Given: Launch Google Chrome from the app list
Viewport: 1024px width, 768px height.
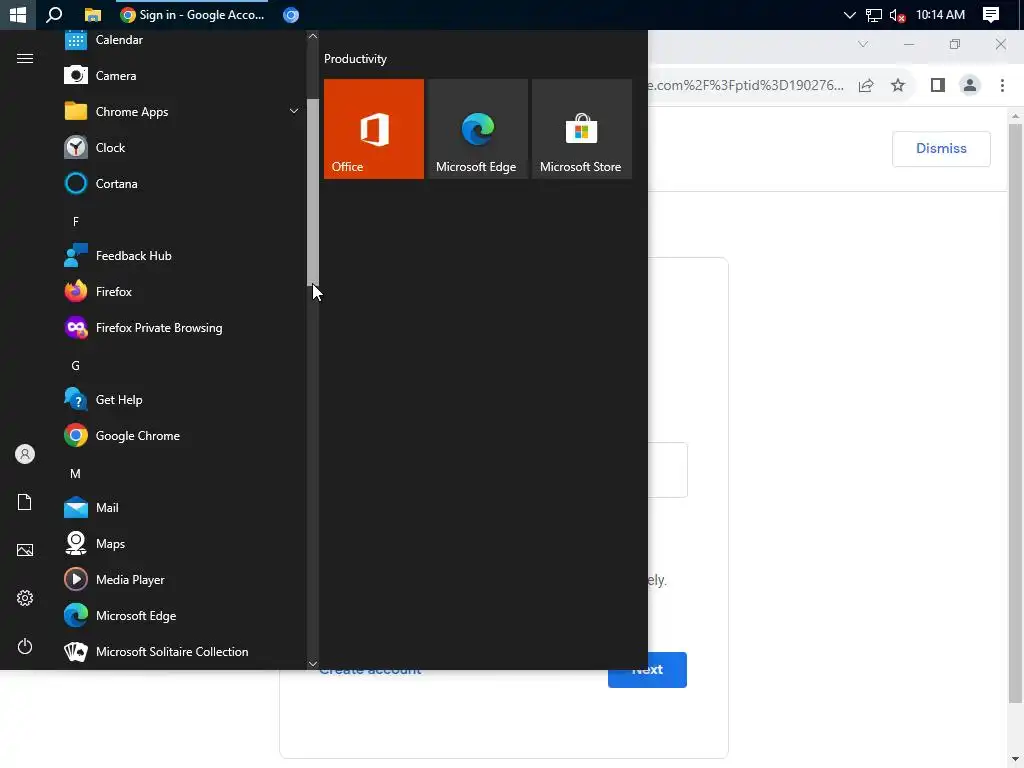Looking at the screenshot, I should click(x=183, y=436).
